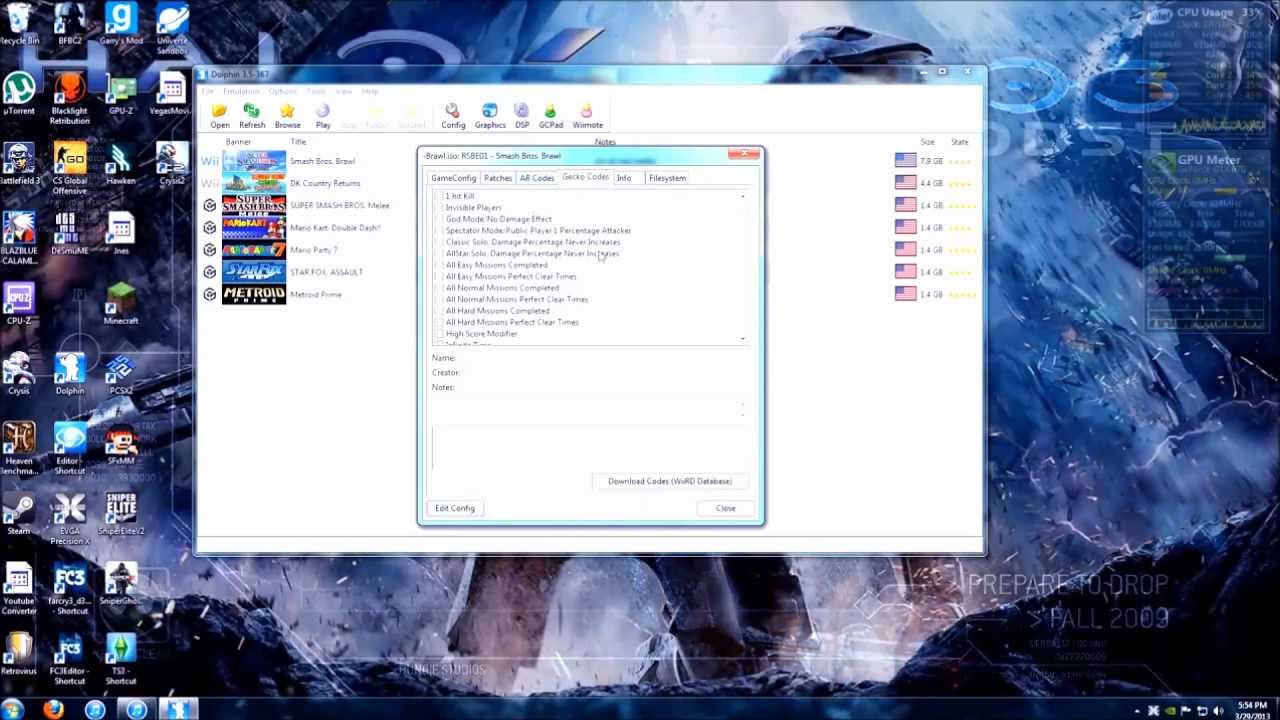1280x720 pixels.
Task: Open Wiimote settings
Action: pos(587,116)
